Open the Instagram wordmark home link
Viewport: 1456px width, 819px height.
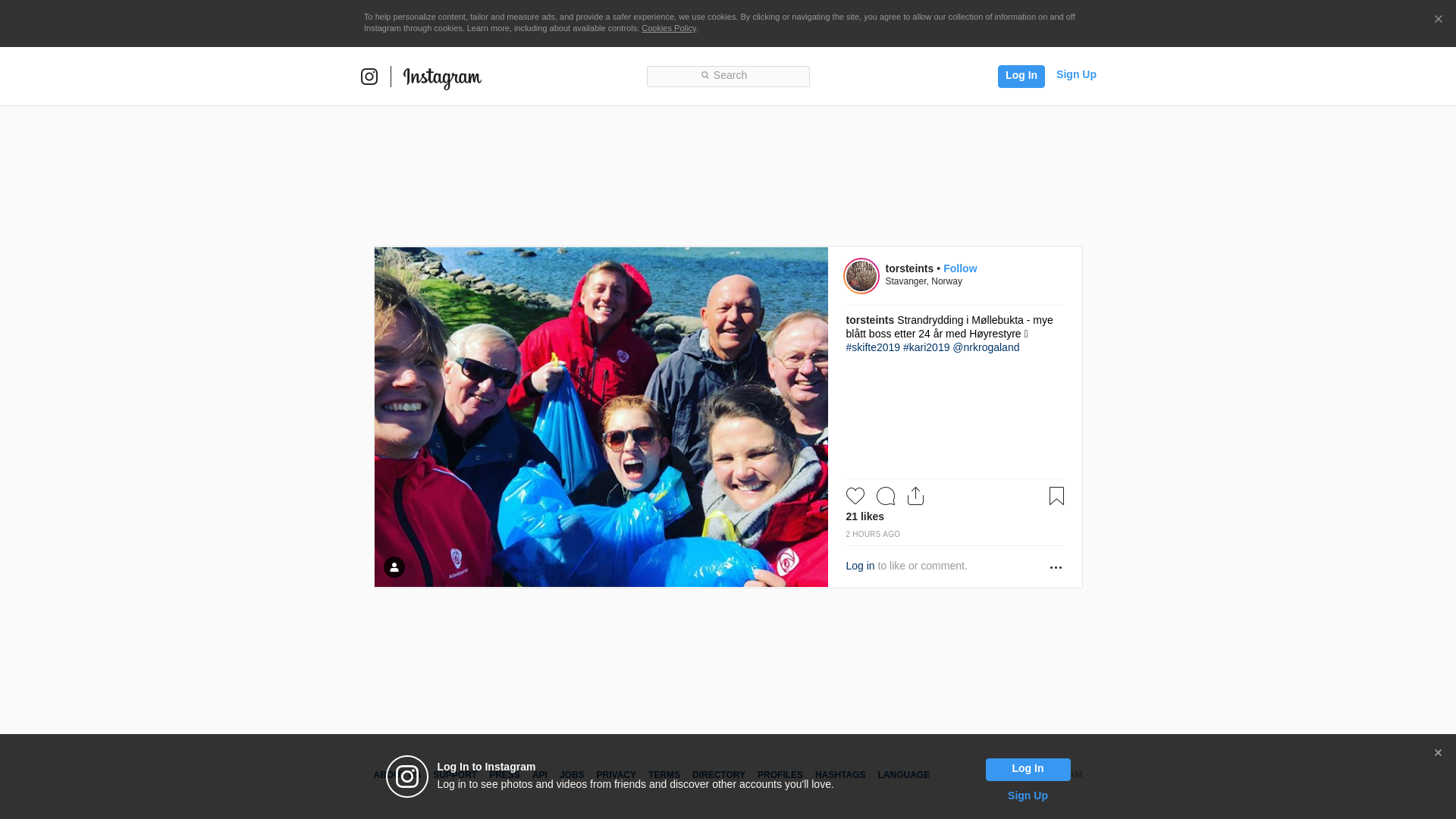(x=442, y=78)
